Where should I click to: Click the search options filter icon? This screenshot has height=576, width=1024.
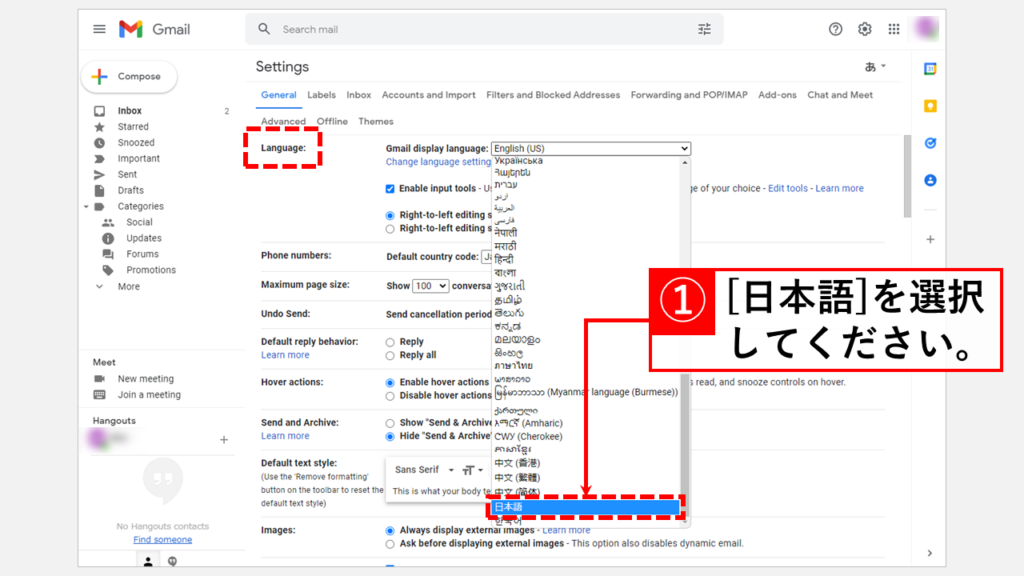[x=704, y=29]
